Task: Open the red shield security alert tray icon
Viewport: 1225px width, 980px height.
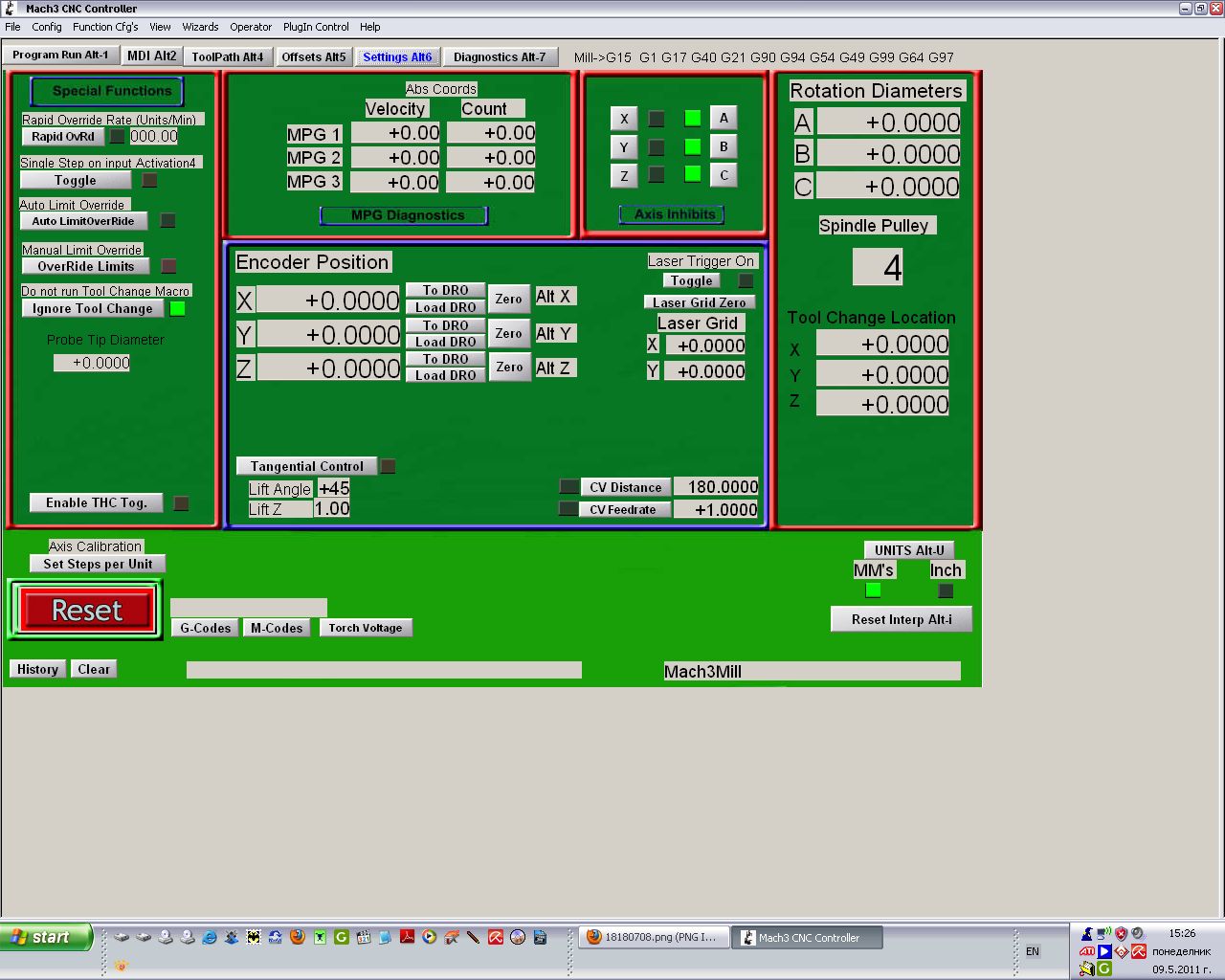Action: pos(1121,933)
